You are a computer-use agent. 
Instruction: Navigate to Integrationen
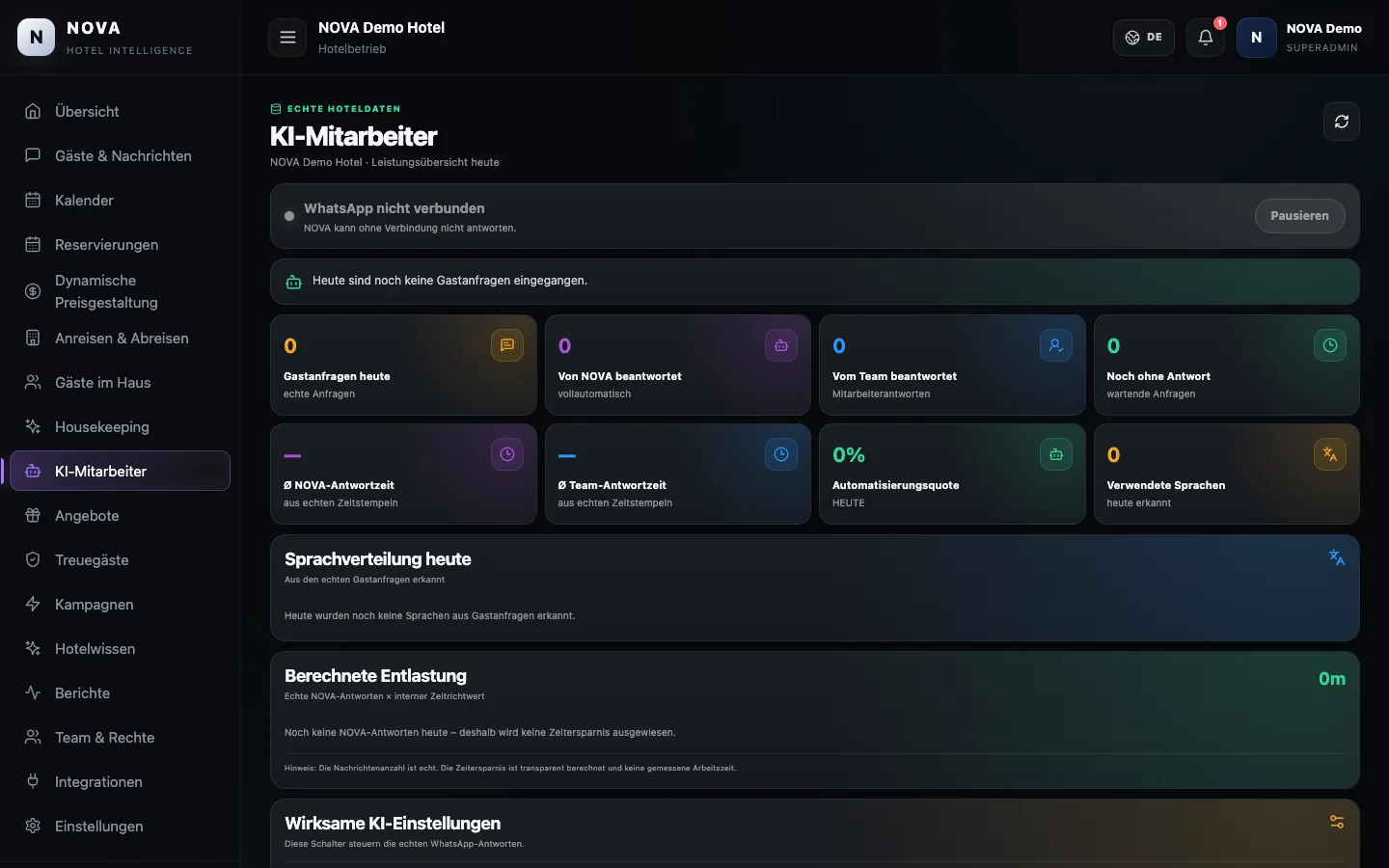click(120, 782)
